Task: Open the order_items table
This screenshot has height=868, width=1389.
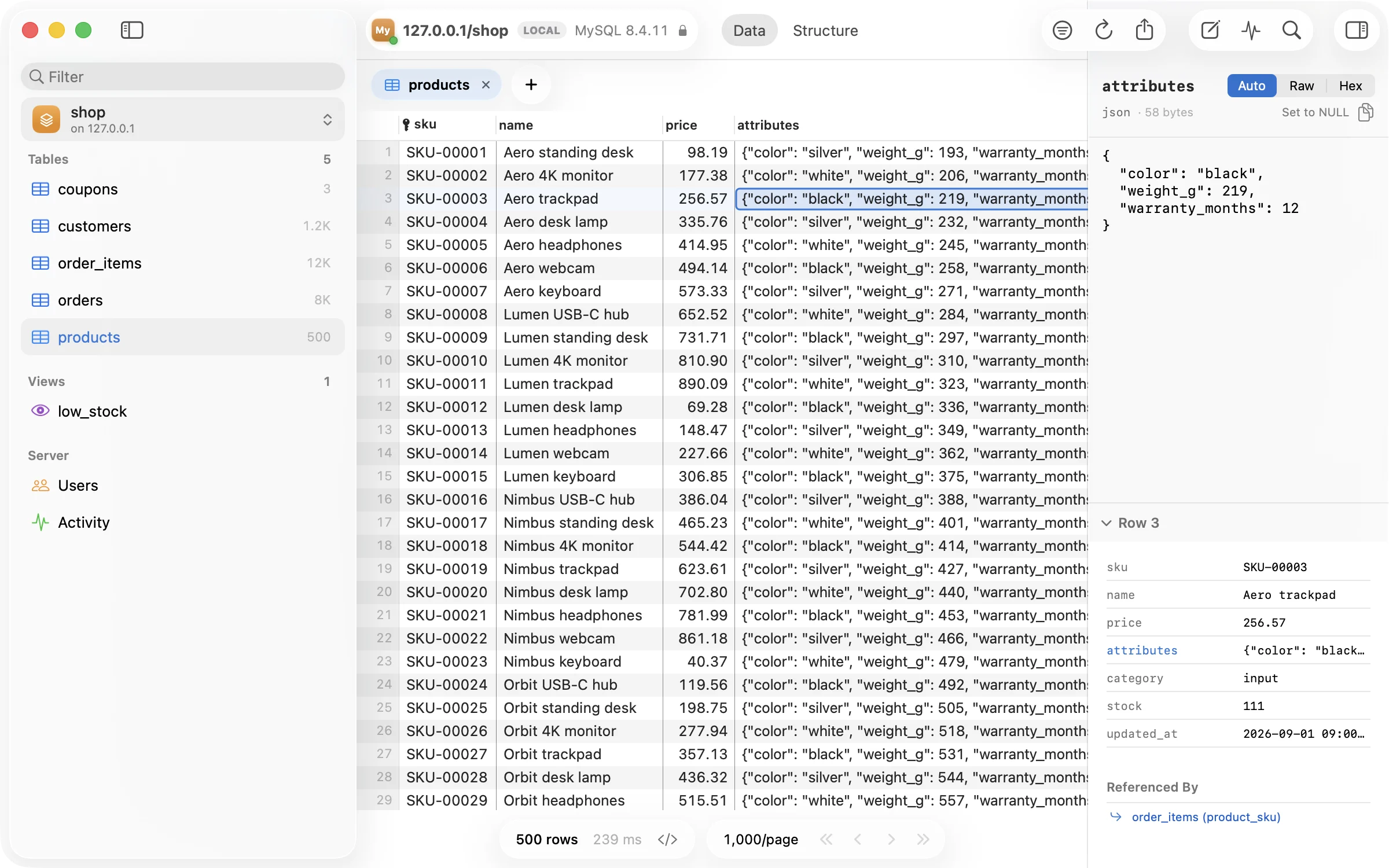Action: pyautogui.click(x=183, y=263)
